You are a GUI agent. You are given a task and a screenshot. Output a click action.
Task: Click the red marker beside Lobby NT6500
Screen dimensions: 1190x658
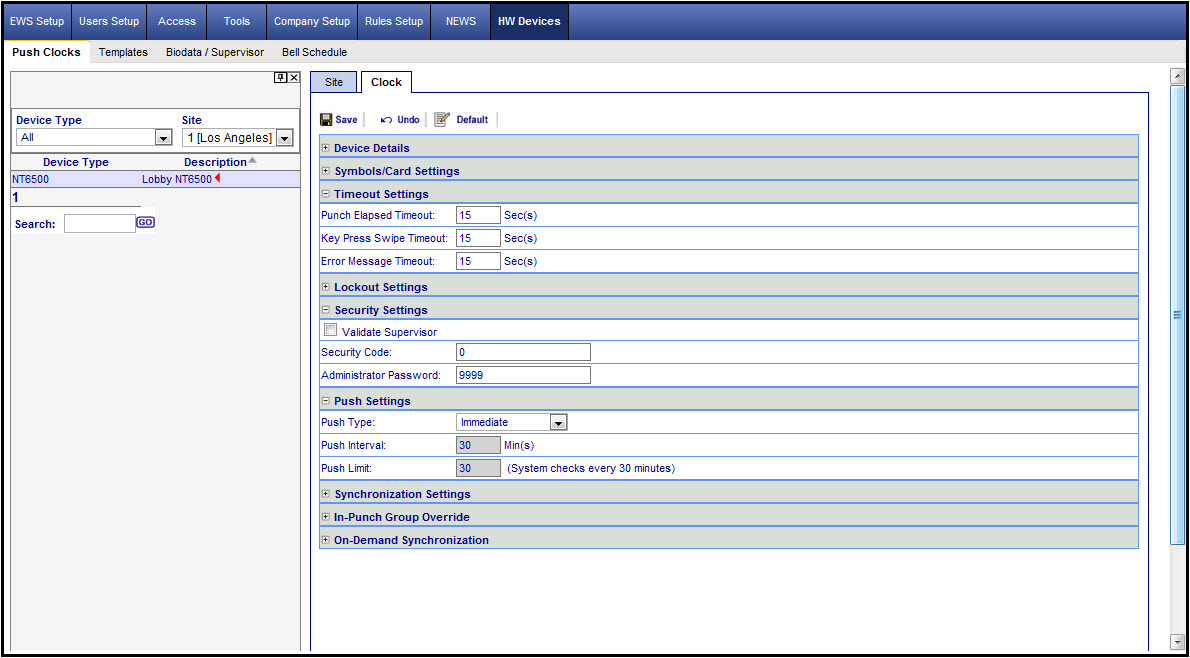(x=217, y=179)
